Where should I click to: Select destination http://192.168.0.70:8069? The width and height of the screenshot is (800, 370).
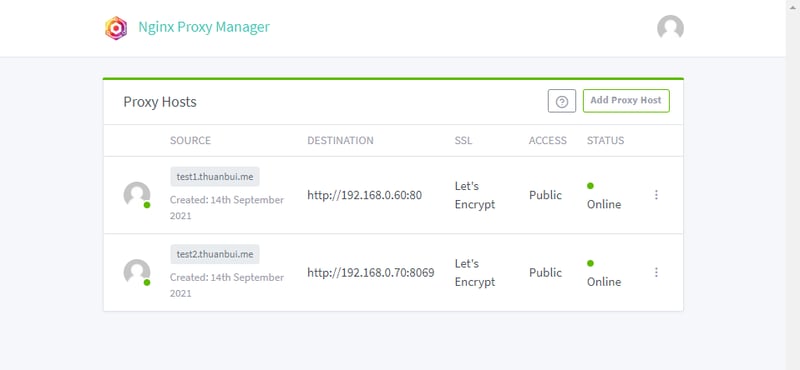coord(371,273)
